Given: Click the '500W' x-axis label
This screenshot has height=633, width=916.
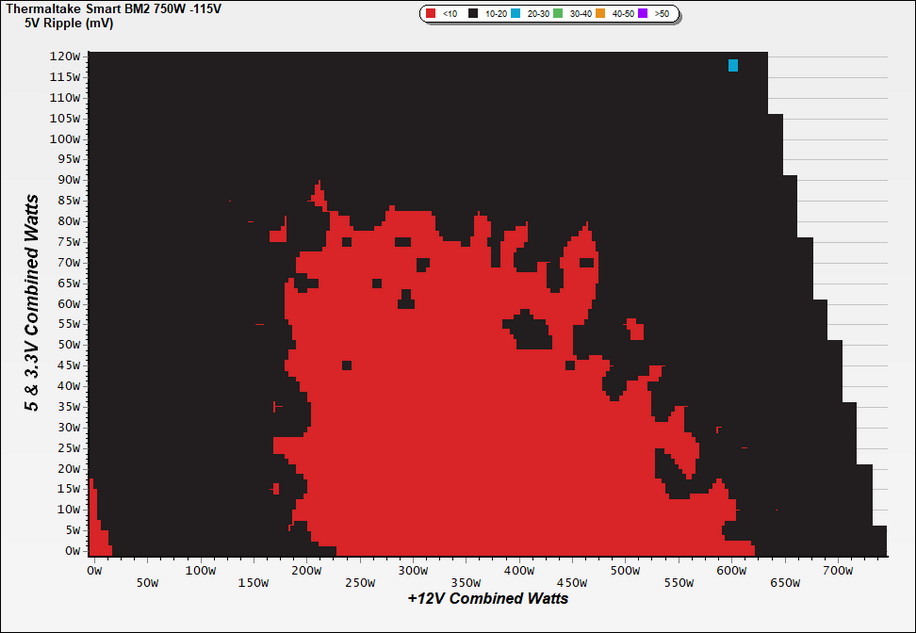Looking at the screenshot, I should coord(625,571).
